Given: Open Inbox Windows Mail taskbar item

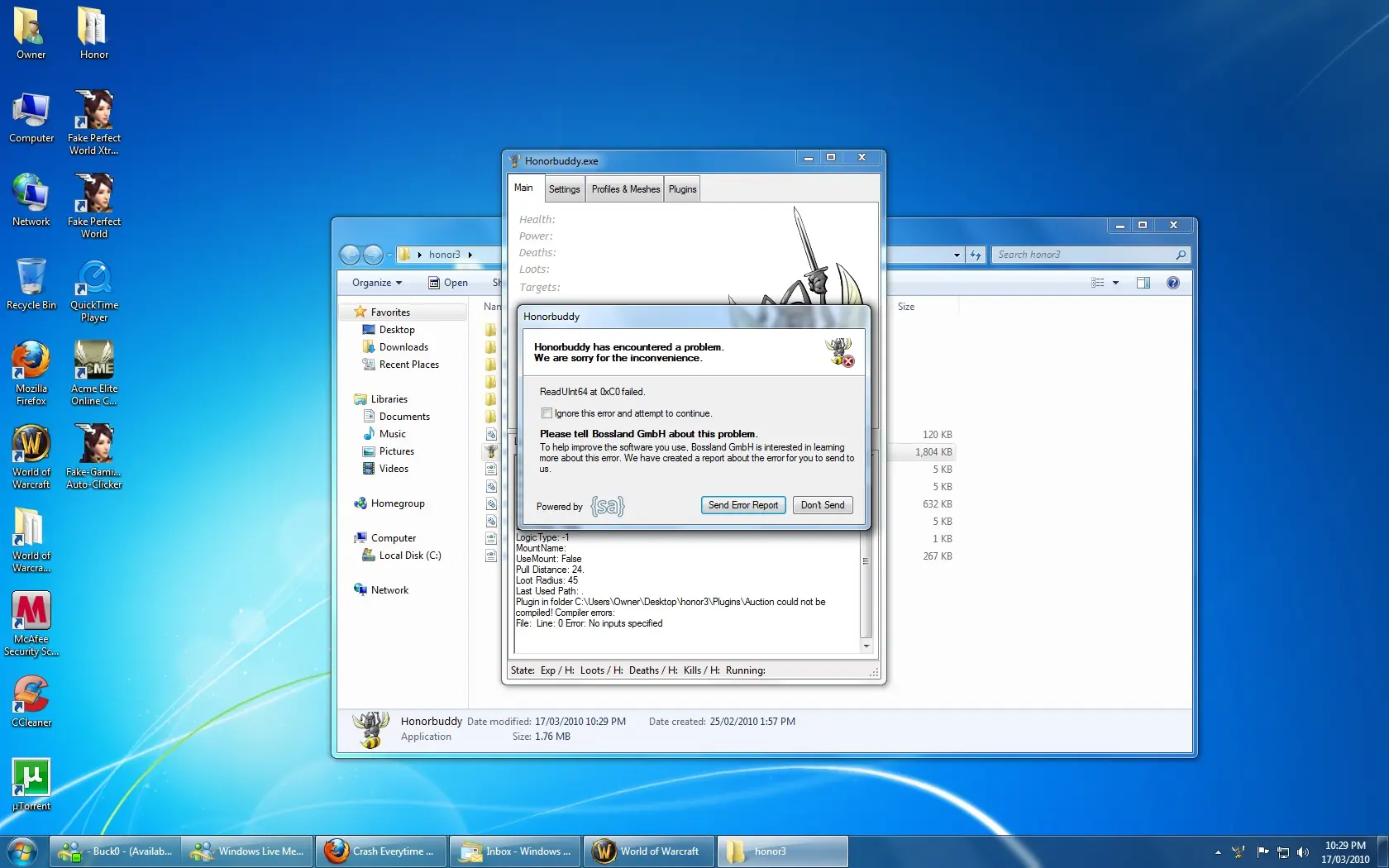Looking at the screenshot, I should tap(515, 851).
